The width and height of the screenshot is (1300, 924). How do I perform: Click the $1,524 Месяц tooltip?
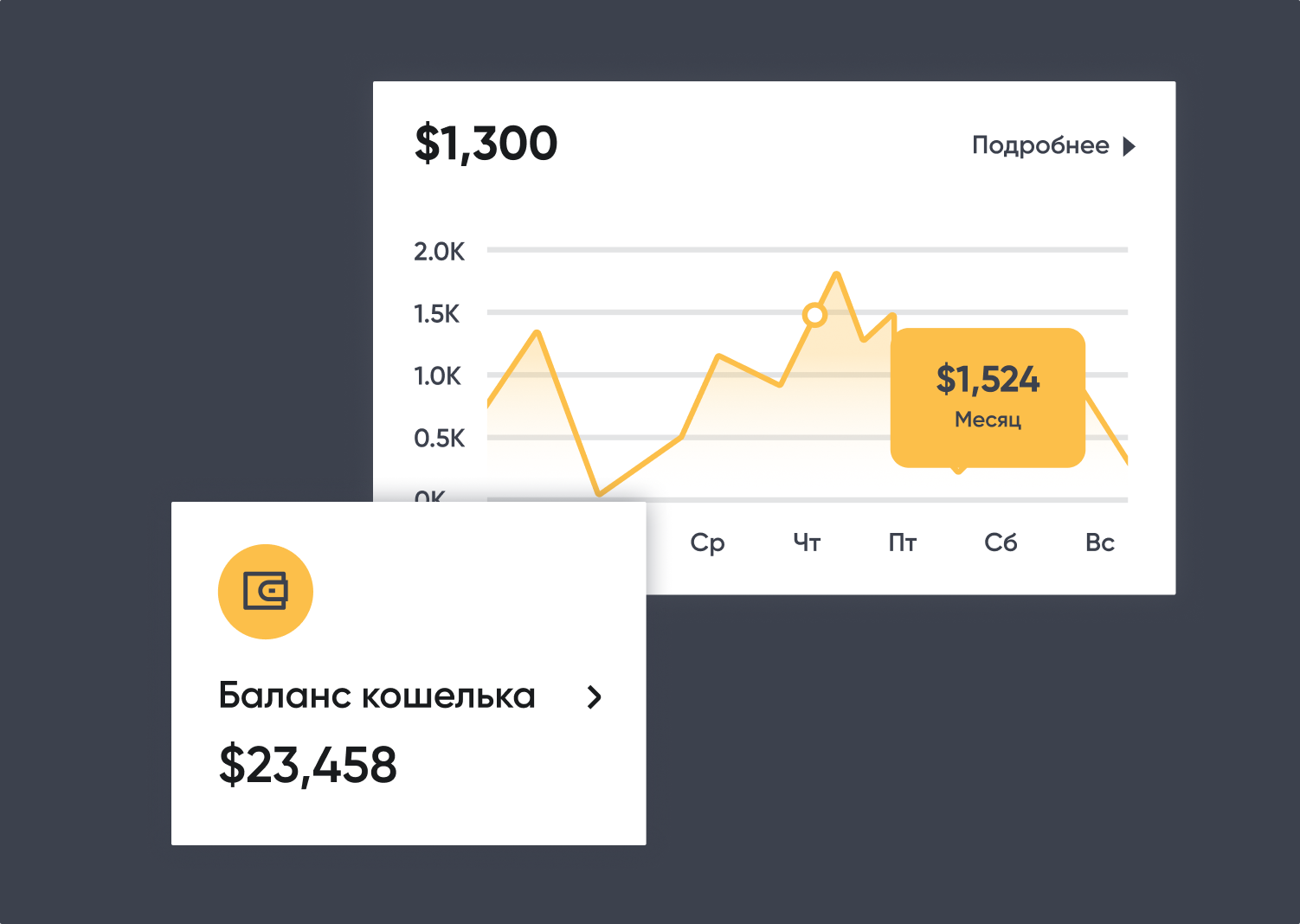tap(988, 399)
